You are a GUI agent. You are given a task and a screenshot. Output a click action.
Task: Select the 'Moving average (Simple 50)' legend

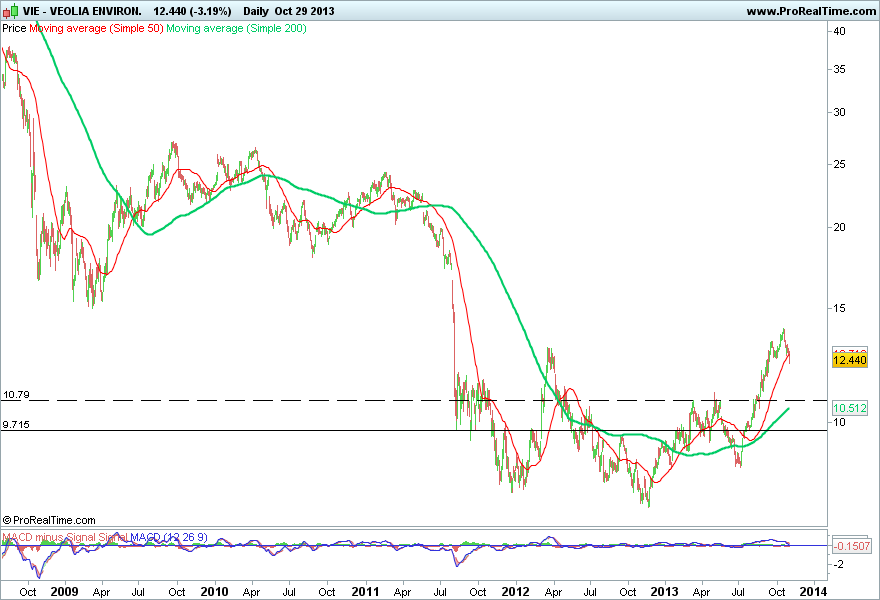[96, 28]
